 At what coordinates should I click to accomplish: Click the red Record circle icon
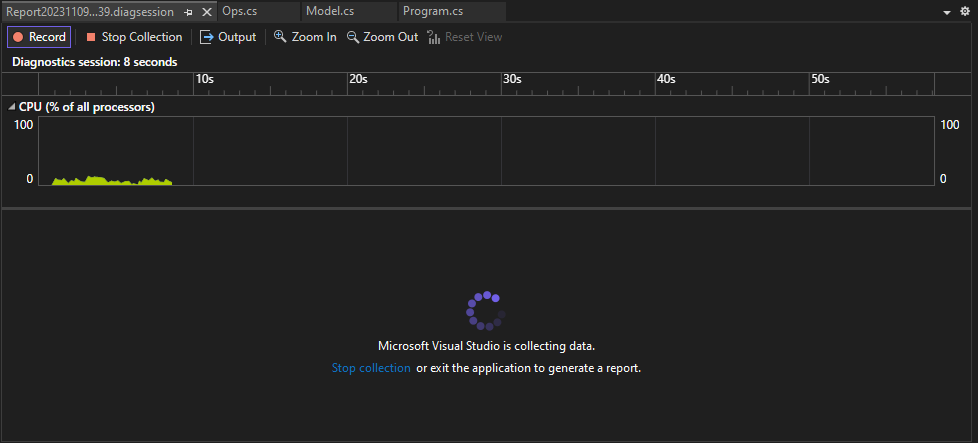tap(18, 37)
